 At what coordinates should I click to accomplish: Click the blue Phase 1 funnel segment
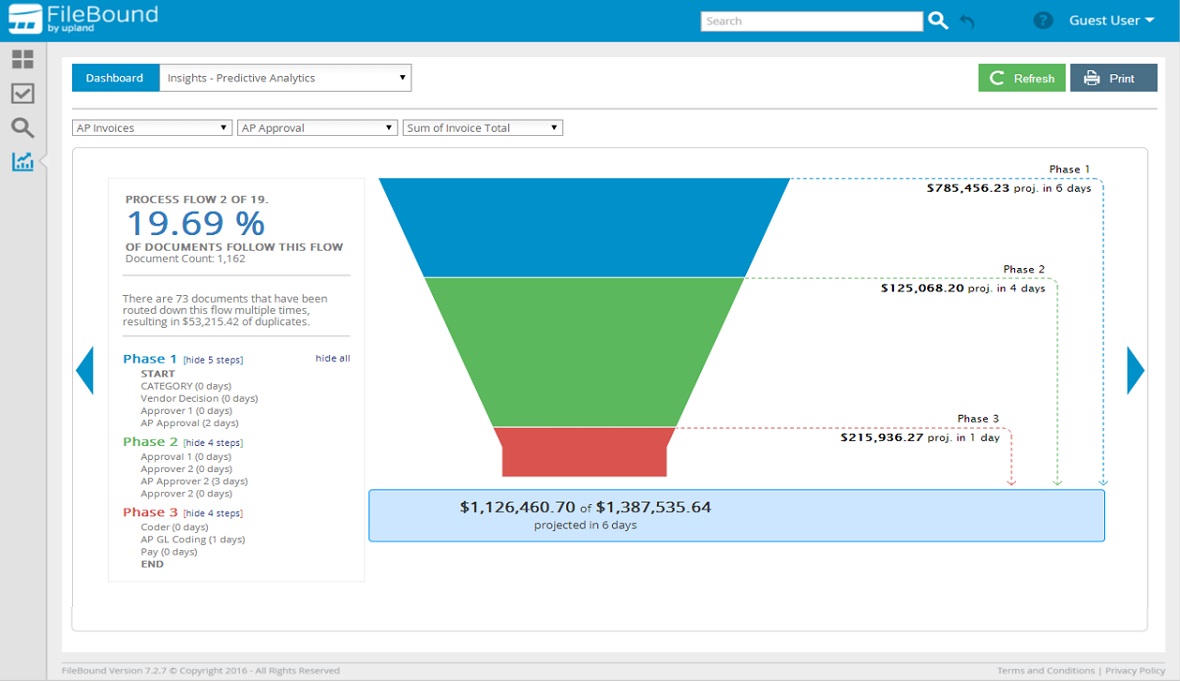584,227
